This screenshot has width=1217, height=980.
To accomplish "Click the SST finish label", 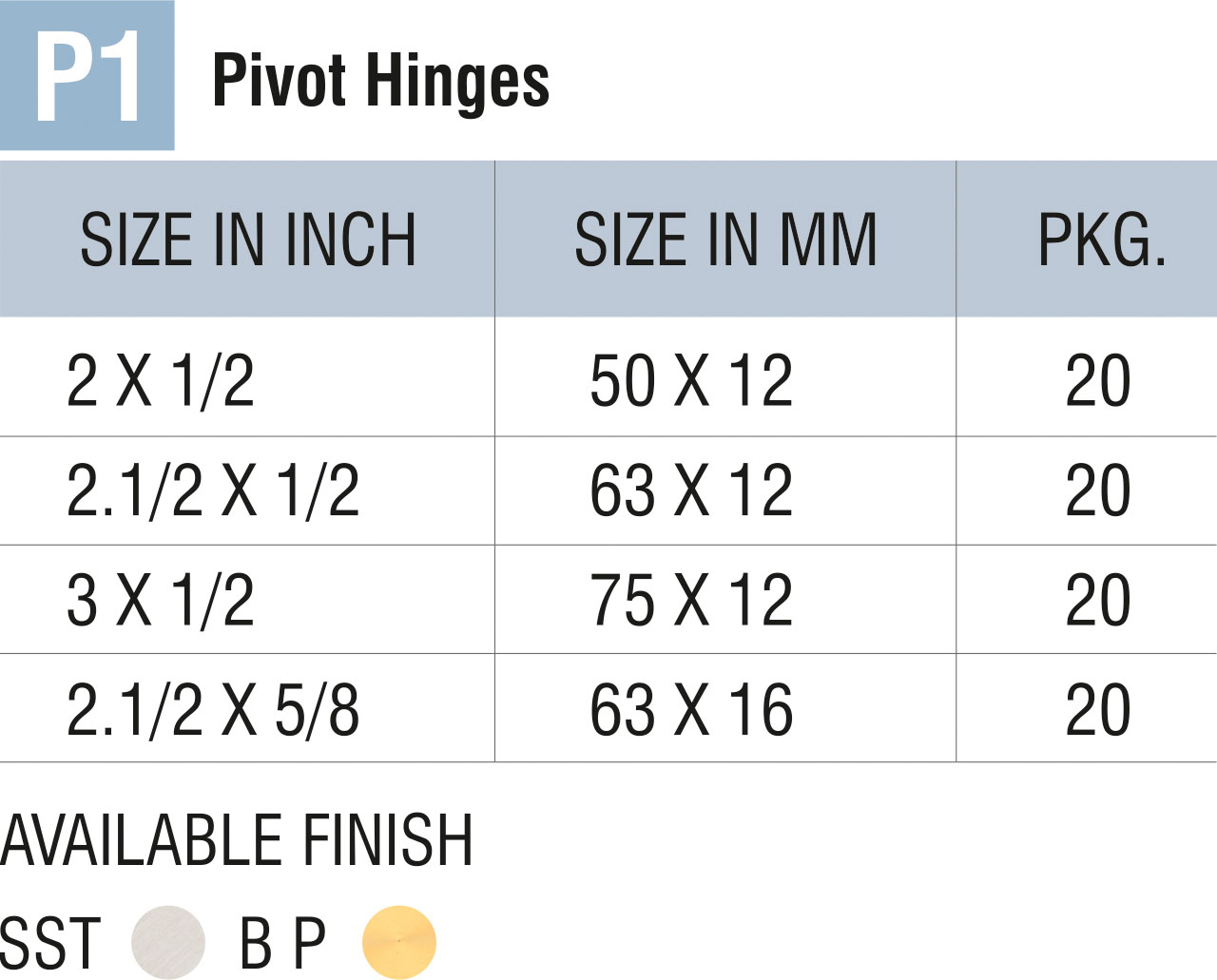I will click(x=50, y=943).
